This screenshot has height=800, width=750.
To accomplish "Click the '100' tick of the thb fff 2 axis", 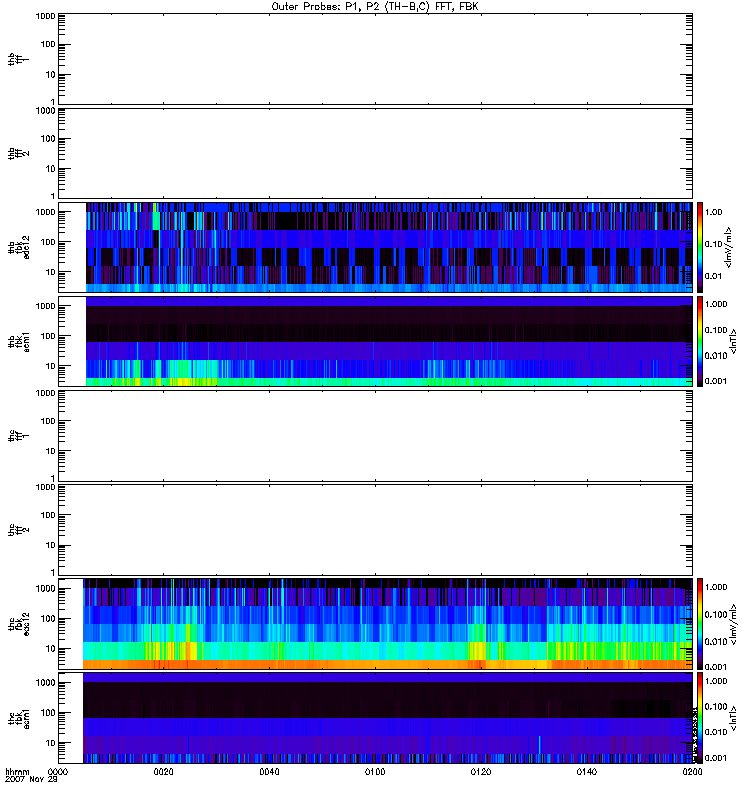I will tap(48, 139).
